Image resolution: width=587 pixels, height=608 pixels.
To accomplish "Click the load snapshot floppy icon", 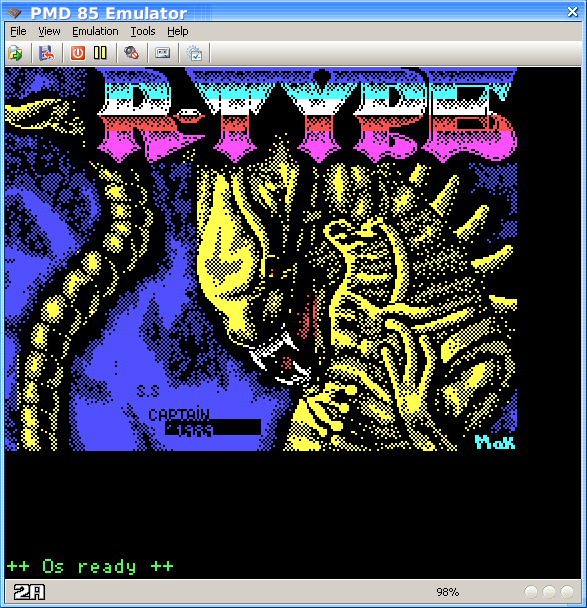I will 47,53.
